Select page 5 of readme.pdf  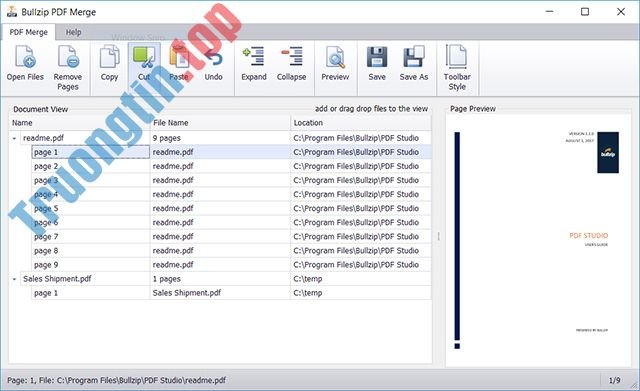pyautogui.click(x=232, y=209)
